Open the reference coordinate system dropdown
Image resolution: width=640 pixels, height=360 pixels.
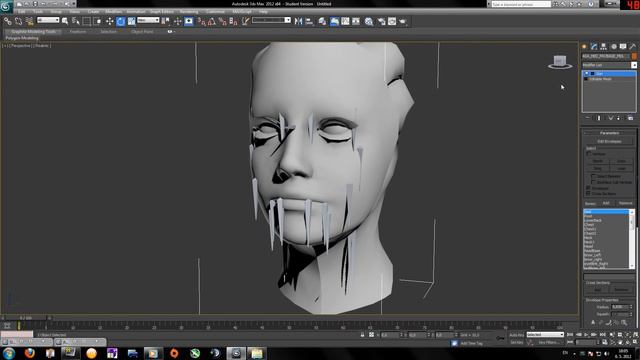pyautogui.click(x=148, y=20)
